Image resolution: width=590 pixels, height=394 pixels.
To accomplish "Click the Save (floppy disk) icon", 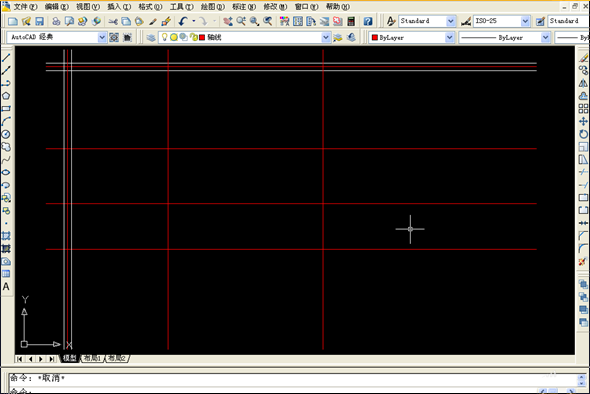I will click(x=40, y=21).
